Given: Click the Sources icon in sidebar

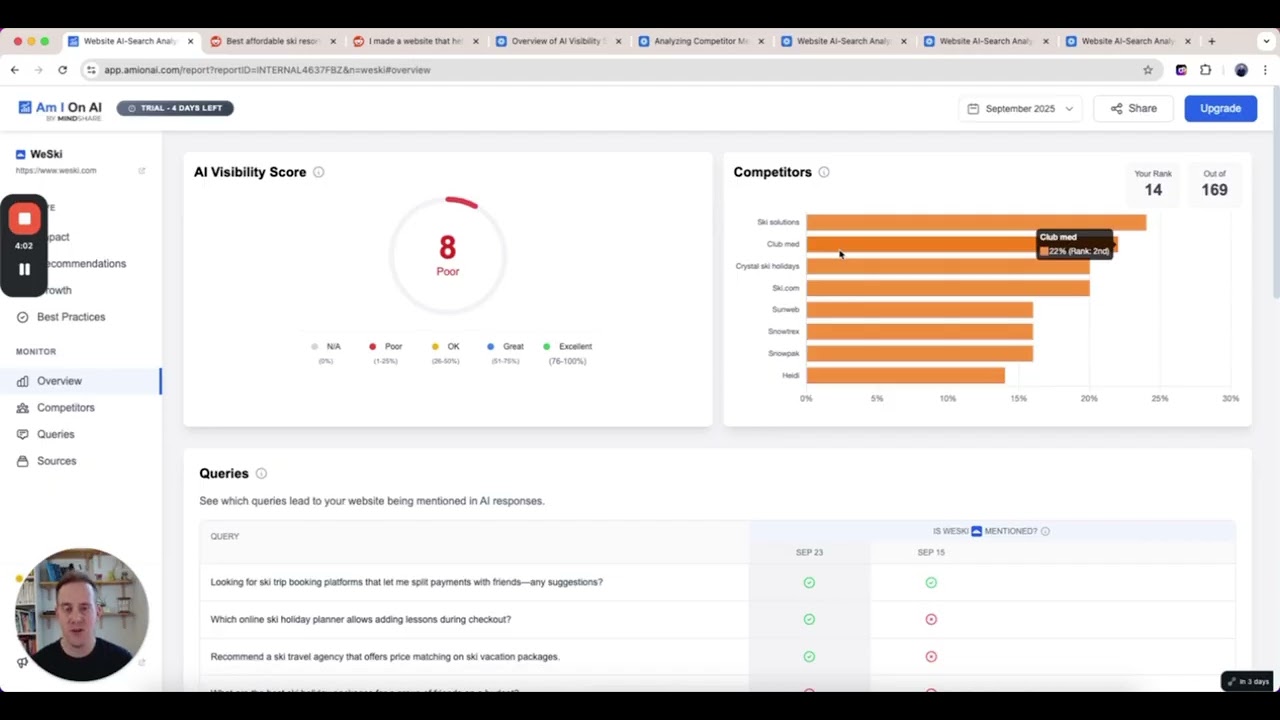Looking at the screenshot, I should pyautogui.click(x=22, y=461).
